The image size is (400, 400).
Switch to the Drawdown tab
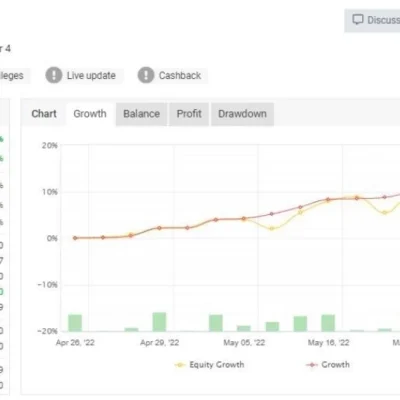(242, 114)
